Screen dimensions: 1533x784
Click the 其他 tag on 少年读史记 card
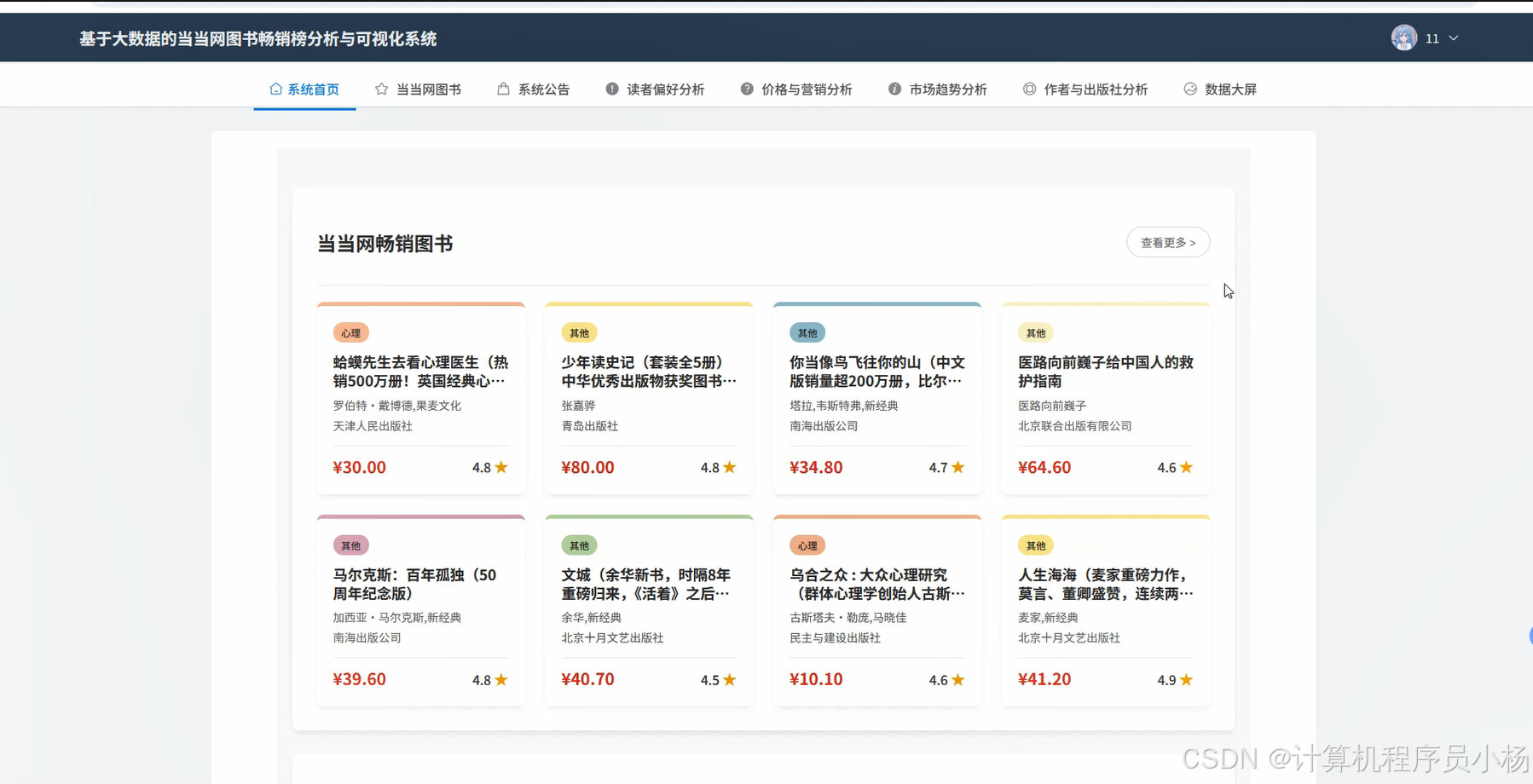point(580,332)
